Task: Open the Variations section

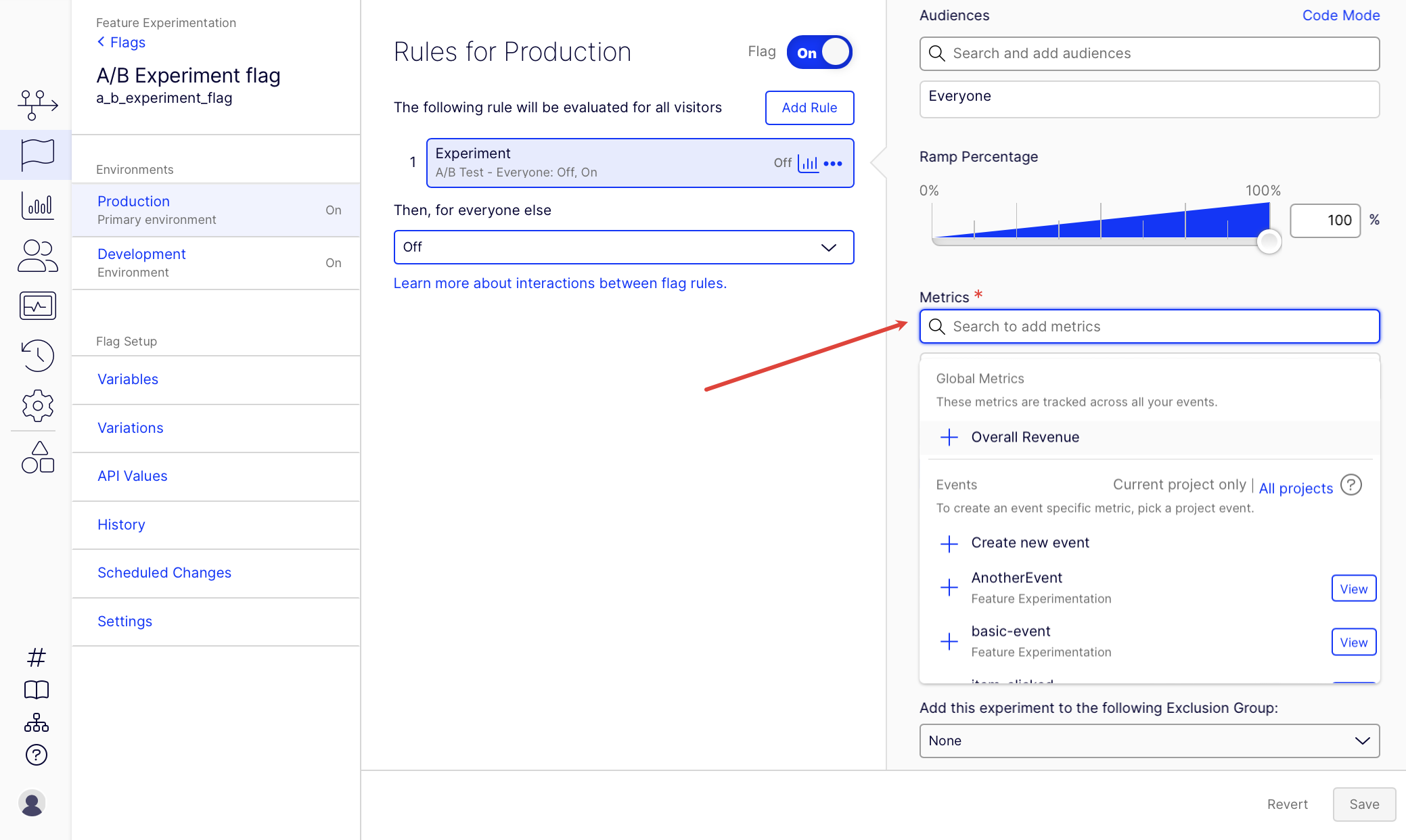Action: coord(130,427)
